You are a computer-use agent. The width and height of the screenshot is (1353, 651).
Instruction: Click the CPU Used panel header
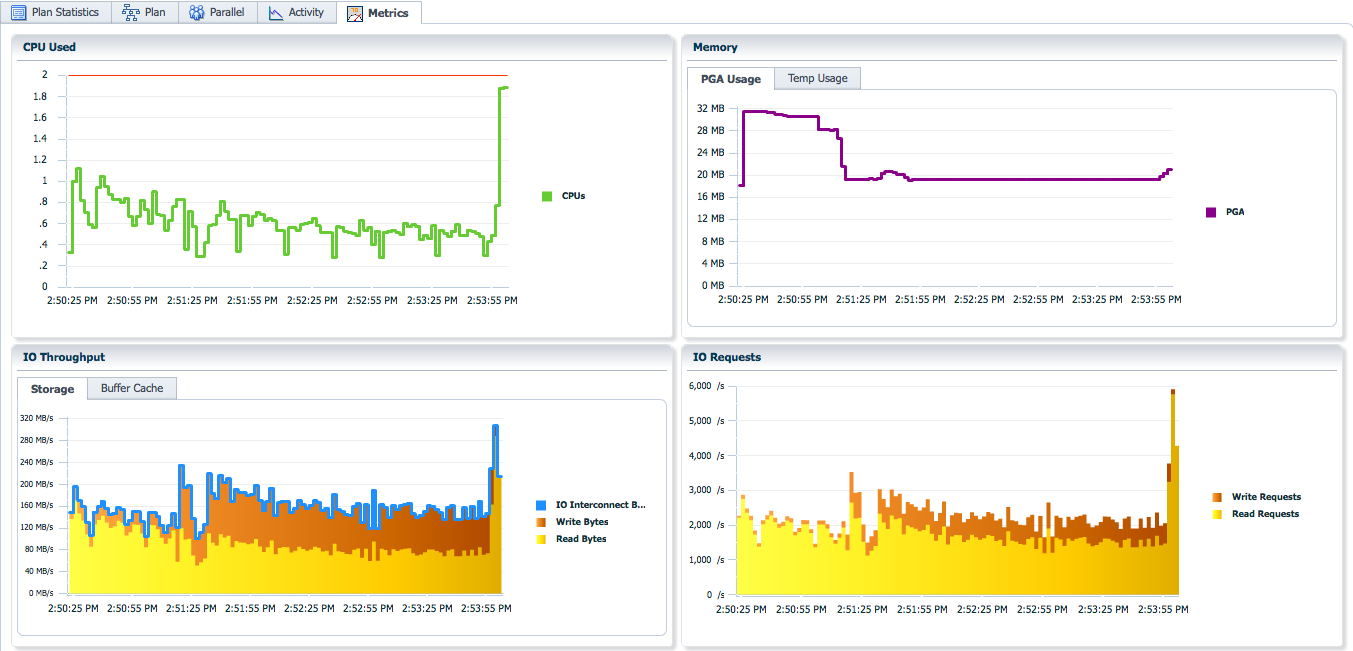pyautogui.click(x=49, y=47)
